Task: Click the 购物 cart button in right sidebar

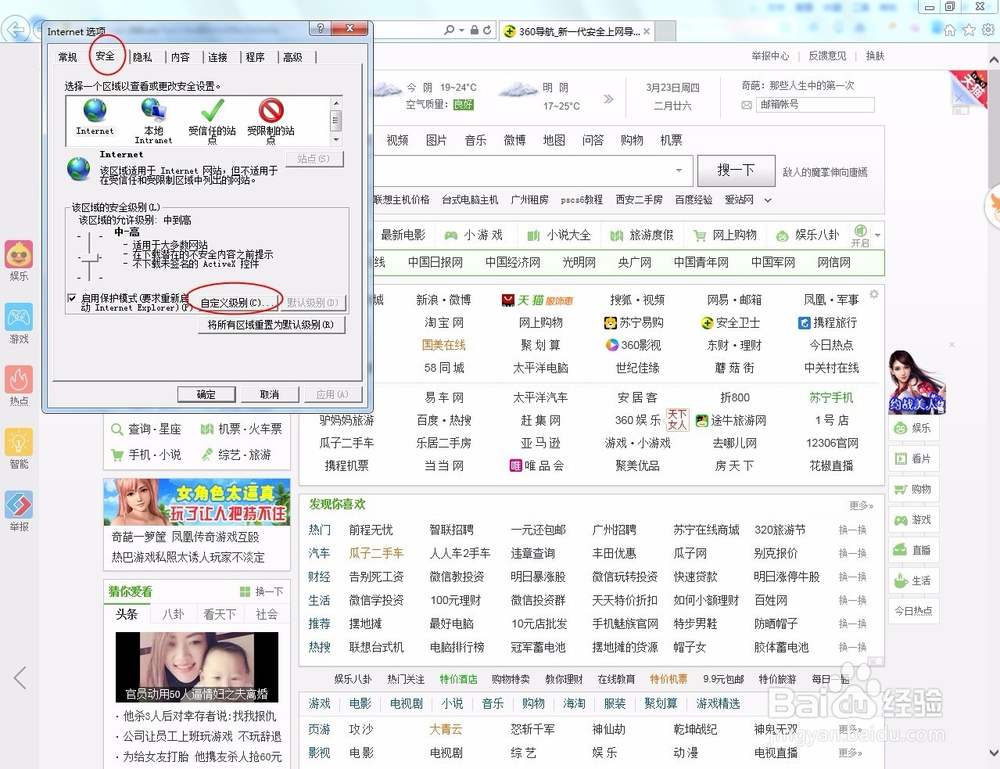Action: click(913, 490)
